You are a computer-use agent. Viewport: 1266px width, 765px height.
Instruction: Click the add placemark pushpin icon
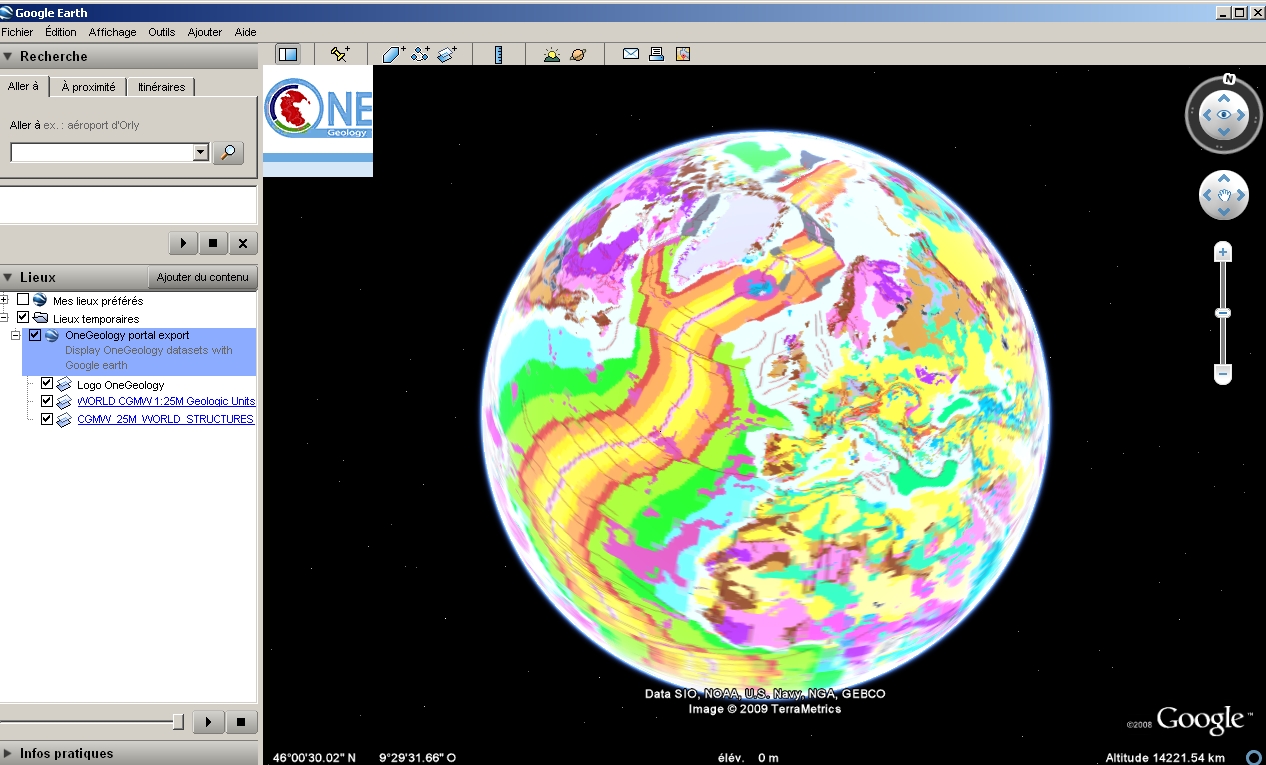click(340, 54)
